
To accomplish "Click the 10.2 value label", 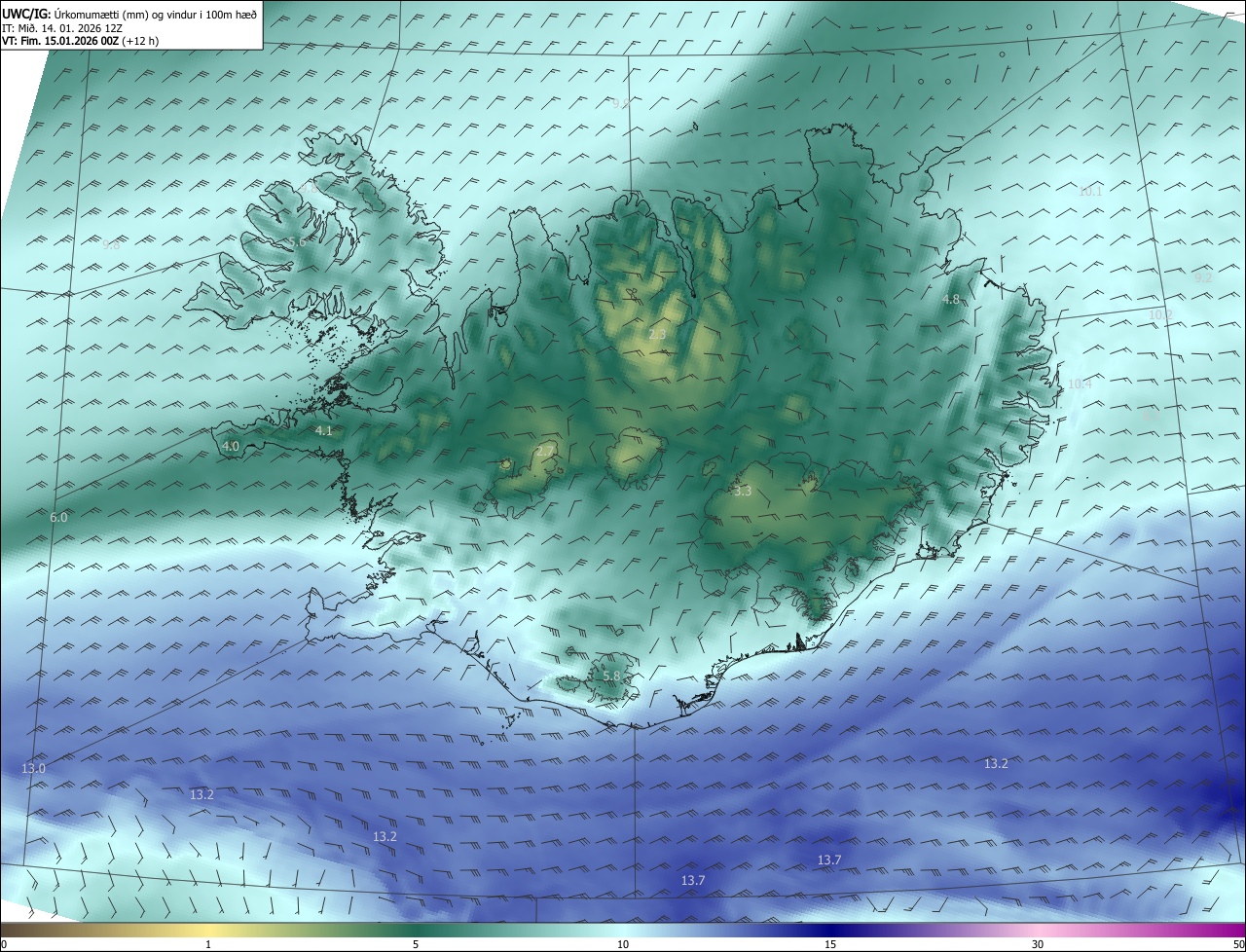I will point(1160,314).
